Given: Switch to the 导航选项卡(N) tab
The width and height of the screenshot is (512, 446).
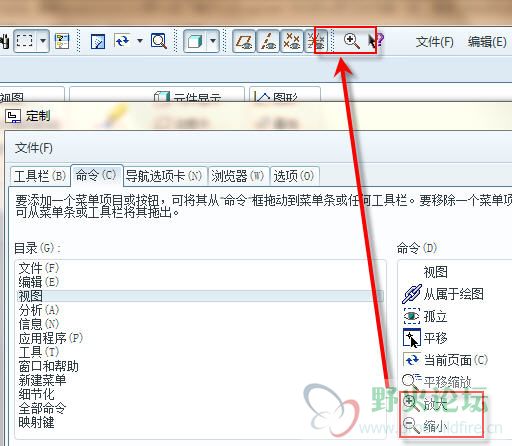Looking at the screenshot, I should pos(164,176).
